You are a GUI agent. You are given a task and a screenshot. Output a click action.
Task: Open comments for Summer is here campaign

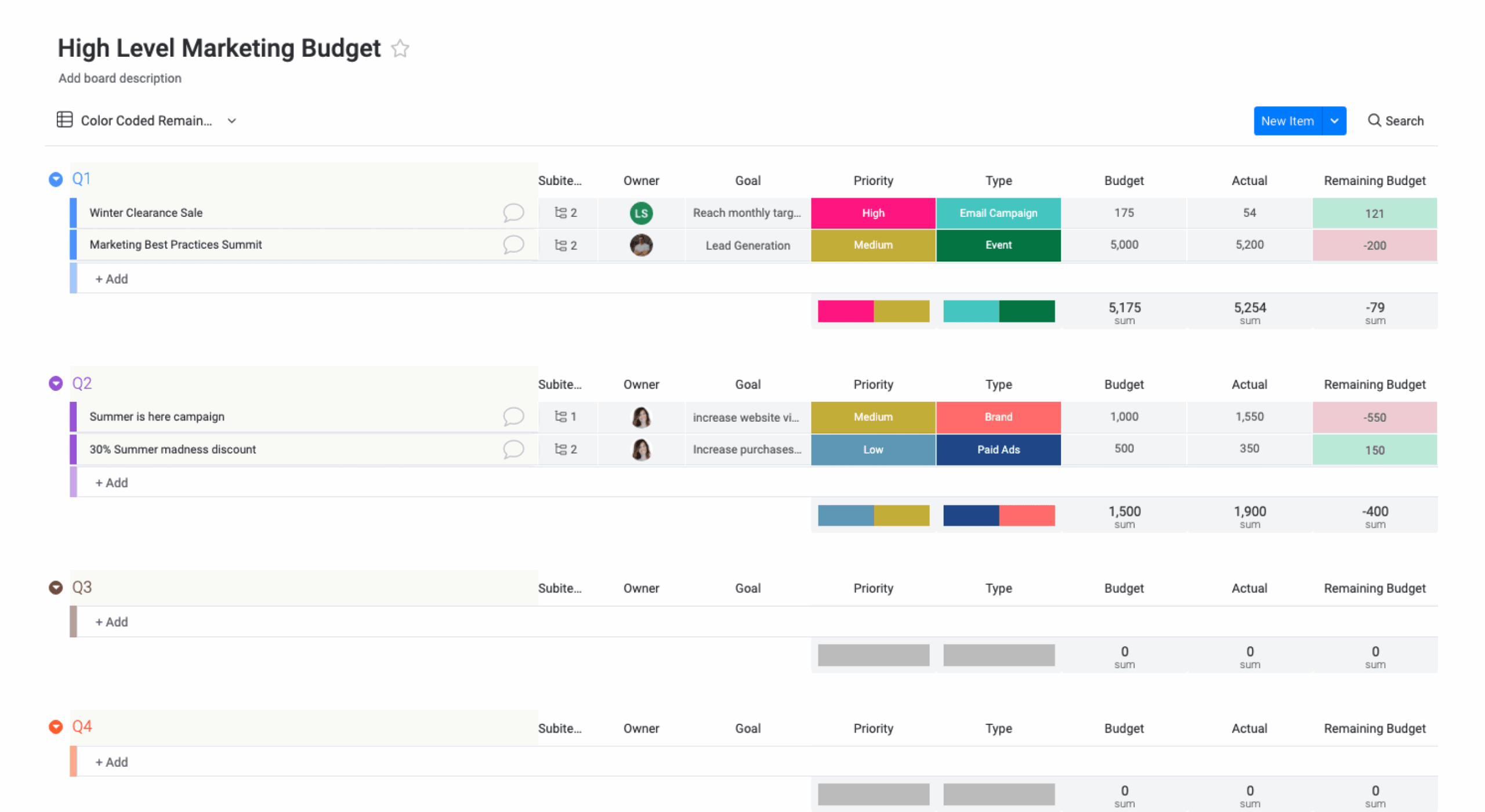[x=514, y=416]
